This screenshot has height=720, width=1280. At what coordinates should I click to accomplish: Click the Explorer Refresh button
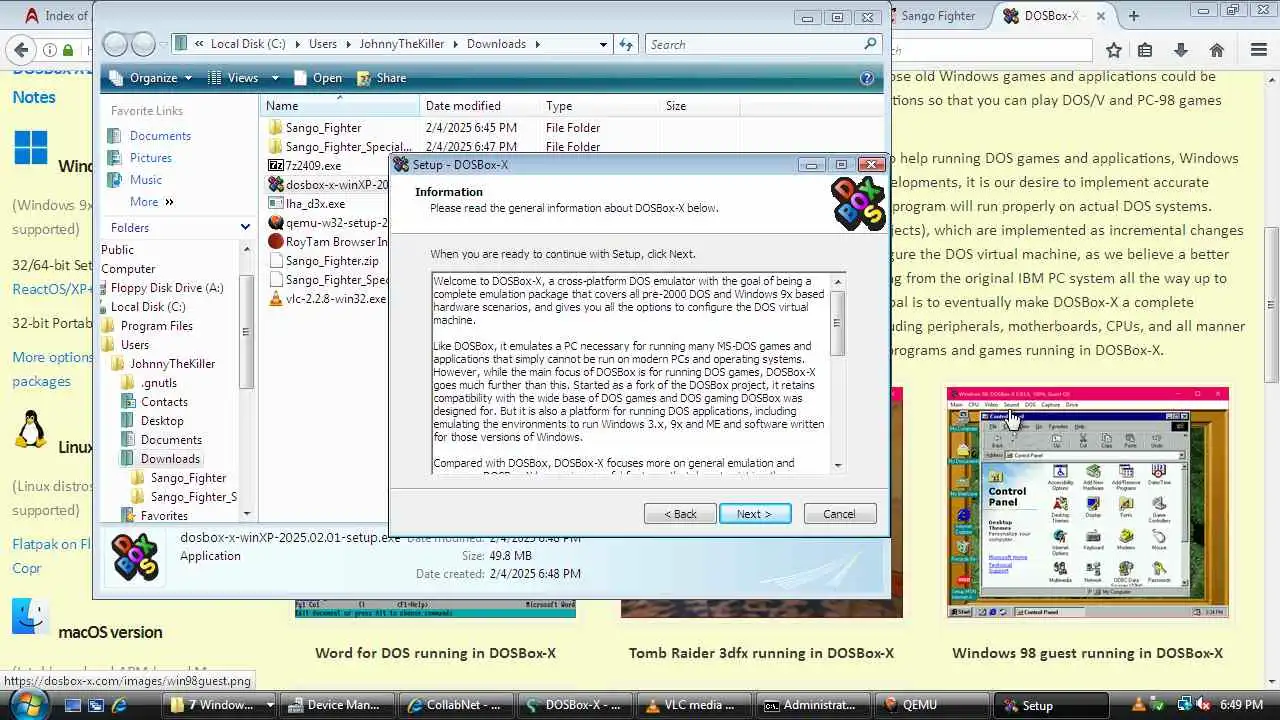626,44
